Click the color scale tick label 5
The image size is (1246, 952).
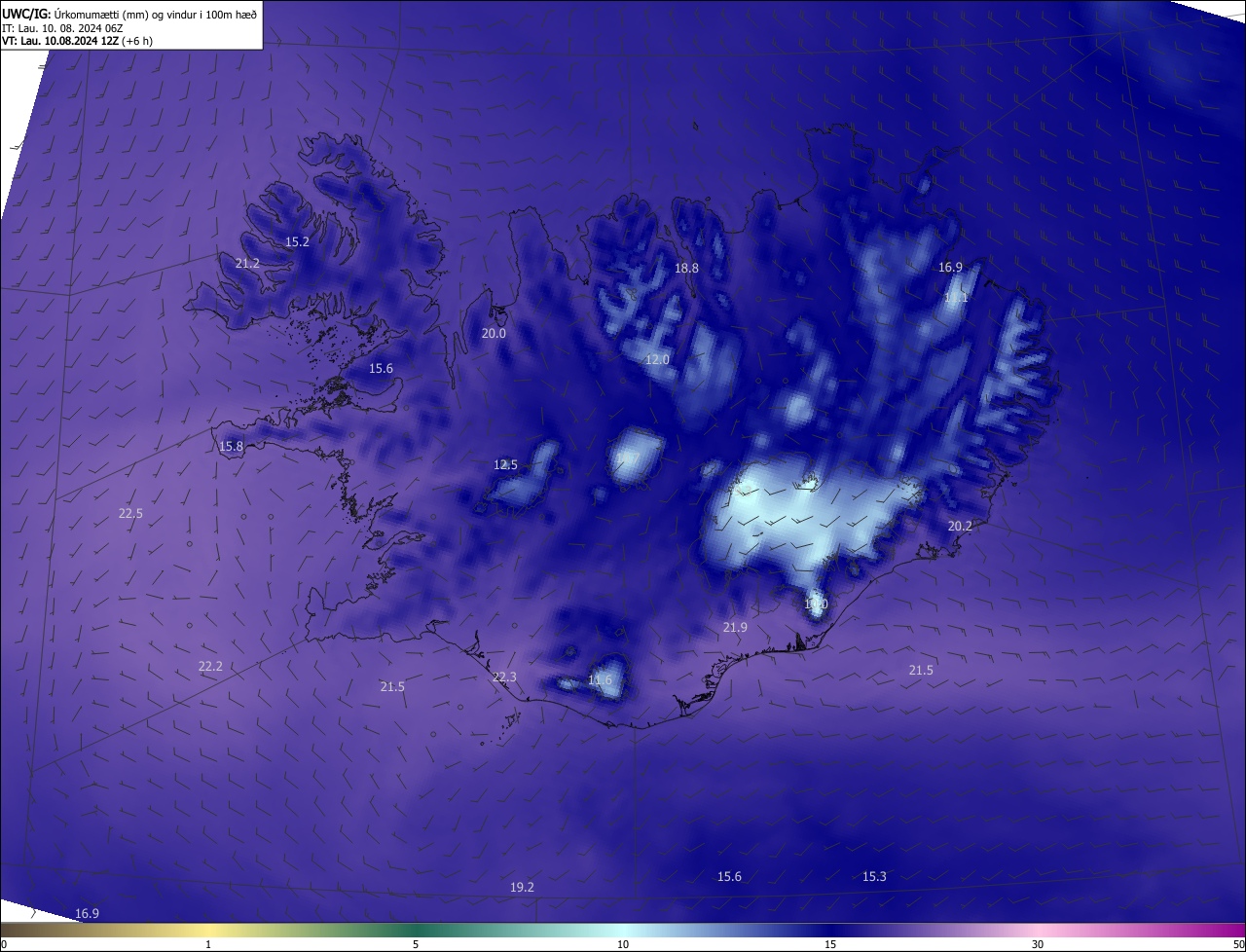tap(416, 944)
